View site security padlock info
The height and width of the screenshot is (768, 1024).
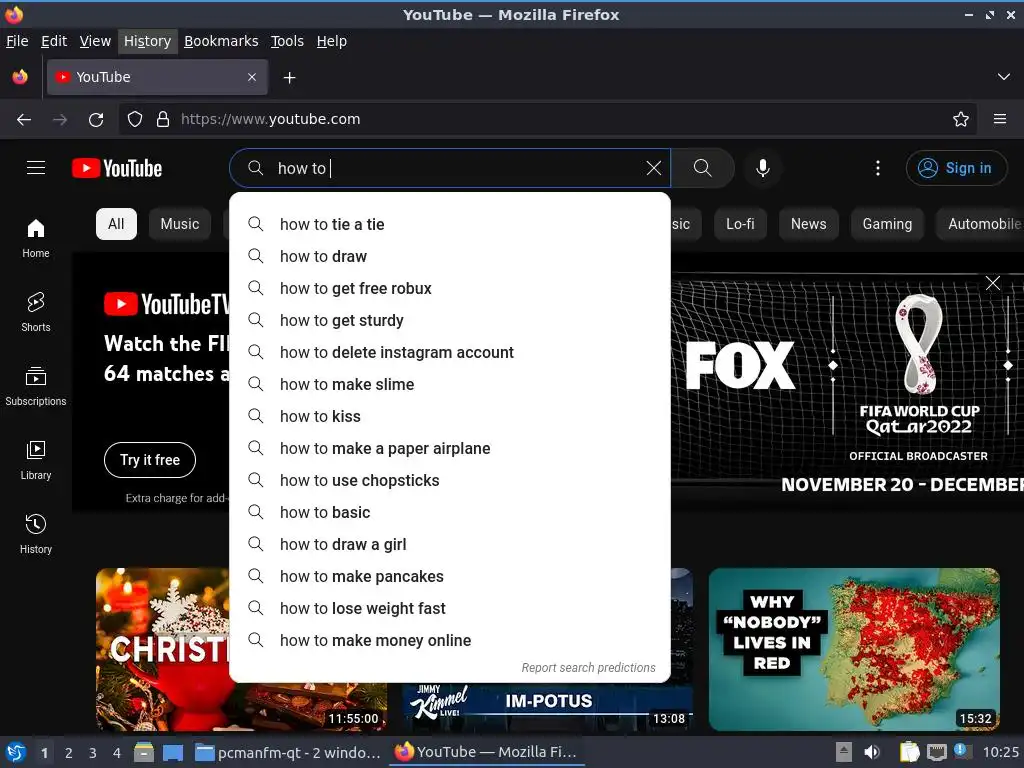click(x=163, y=120)
